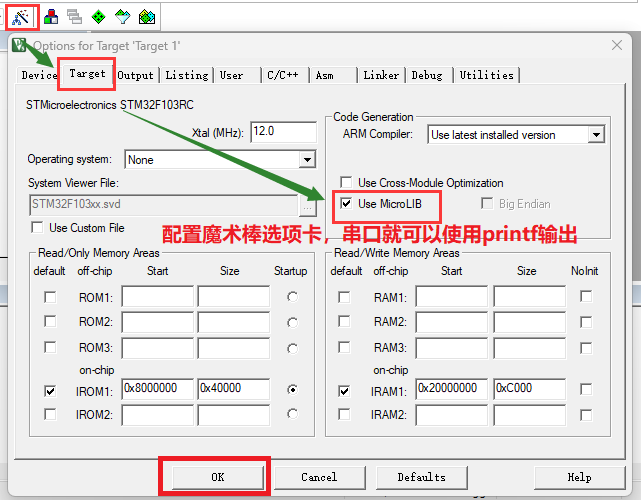
Task: Open the C/C++ tab
Action: coord(283,75)
